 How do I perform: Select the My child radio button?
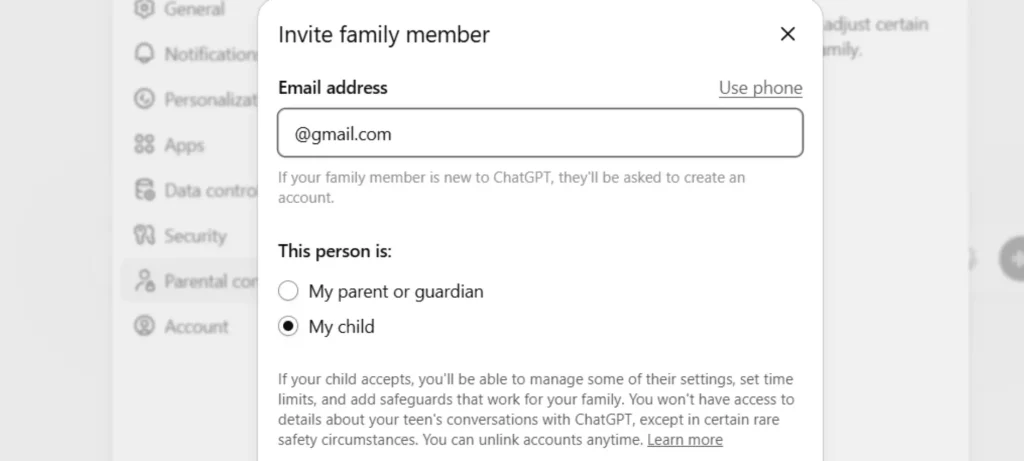[289, 327]
